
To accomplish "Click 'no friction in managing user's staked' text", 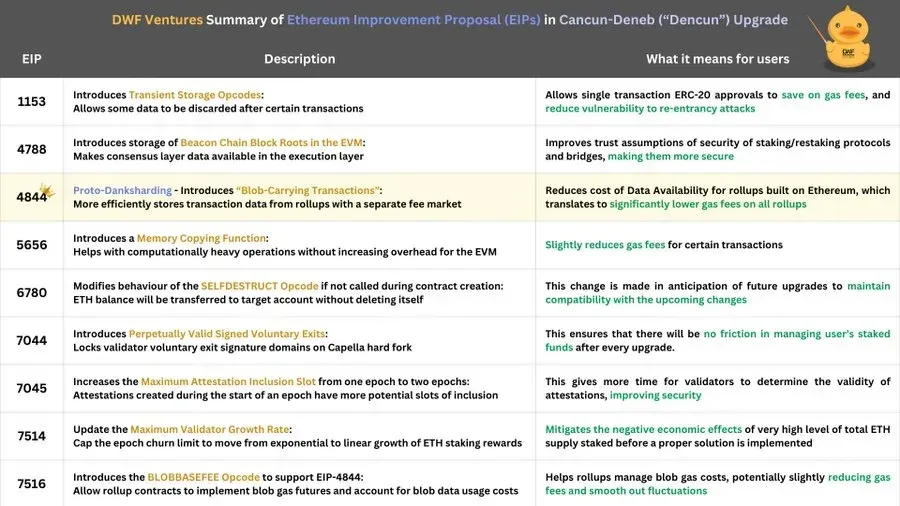I will tap(797, 334).
